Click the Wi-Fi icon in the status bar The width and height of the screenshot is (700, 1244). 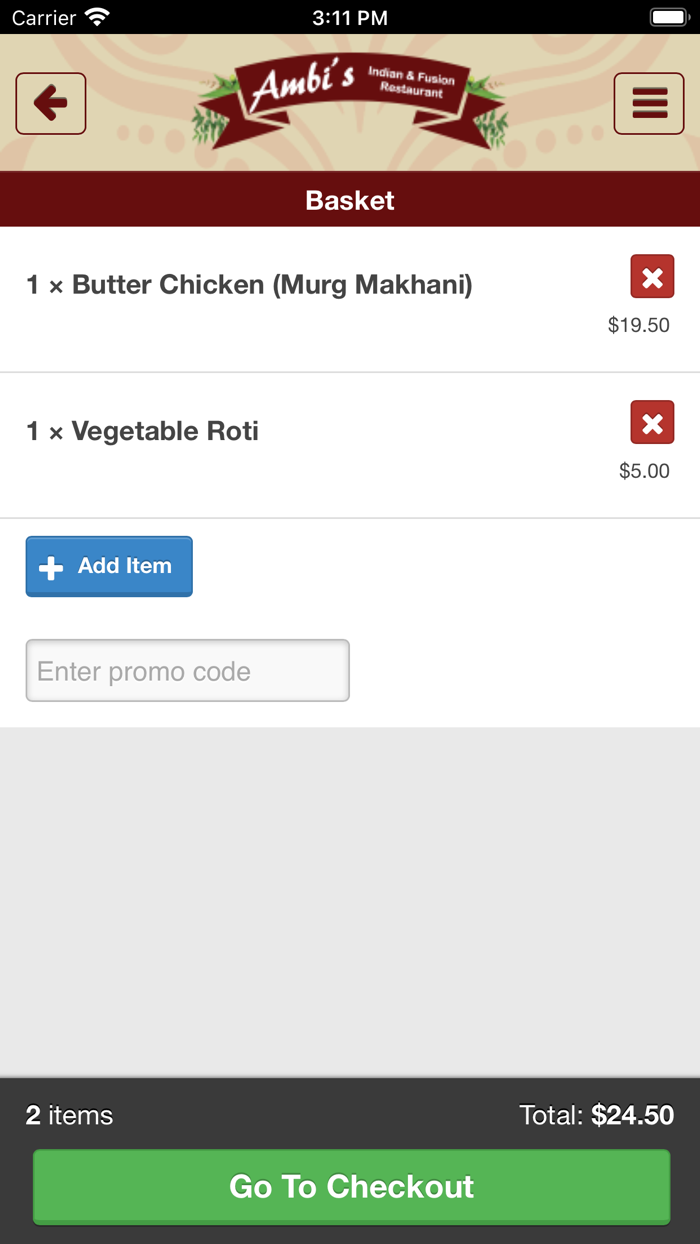pyautogui.click(x=95, y=16)
